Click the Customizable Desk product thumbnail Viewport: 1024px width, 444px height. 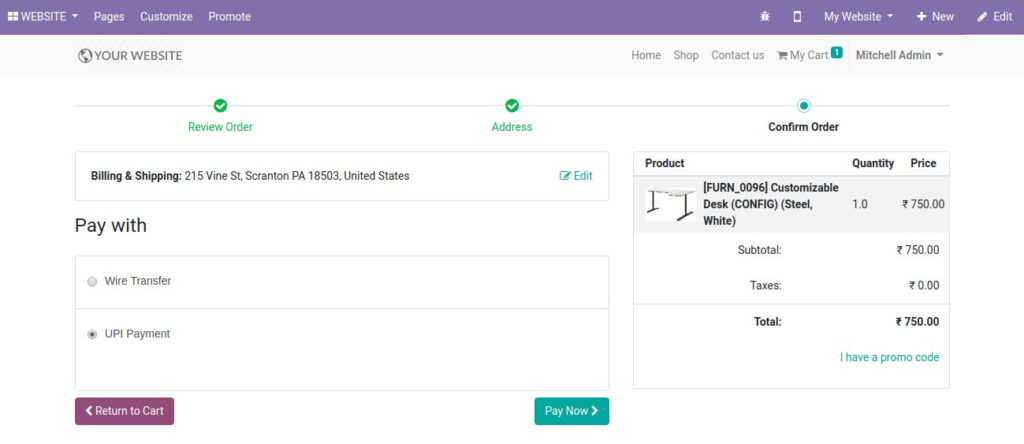point(670,203)
